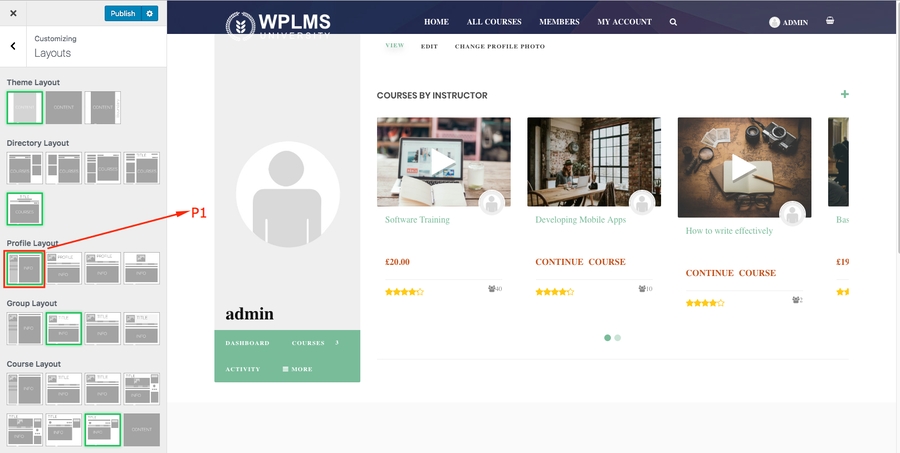
Task: Select second Course Layout in bottom row
Action: pyautogui.click(x=64, y=429)
